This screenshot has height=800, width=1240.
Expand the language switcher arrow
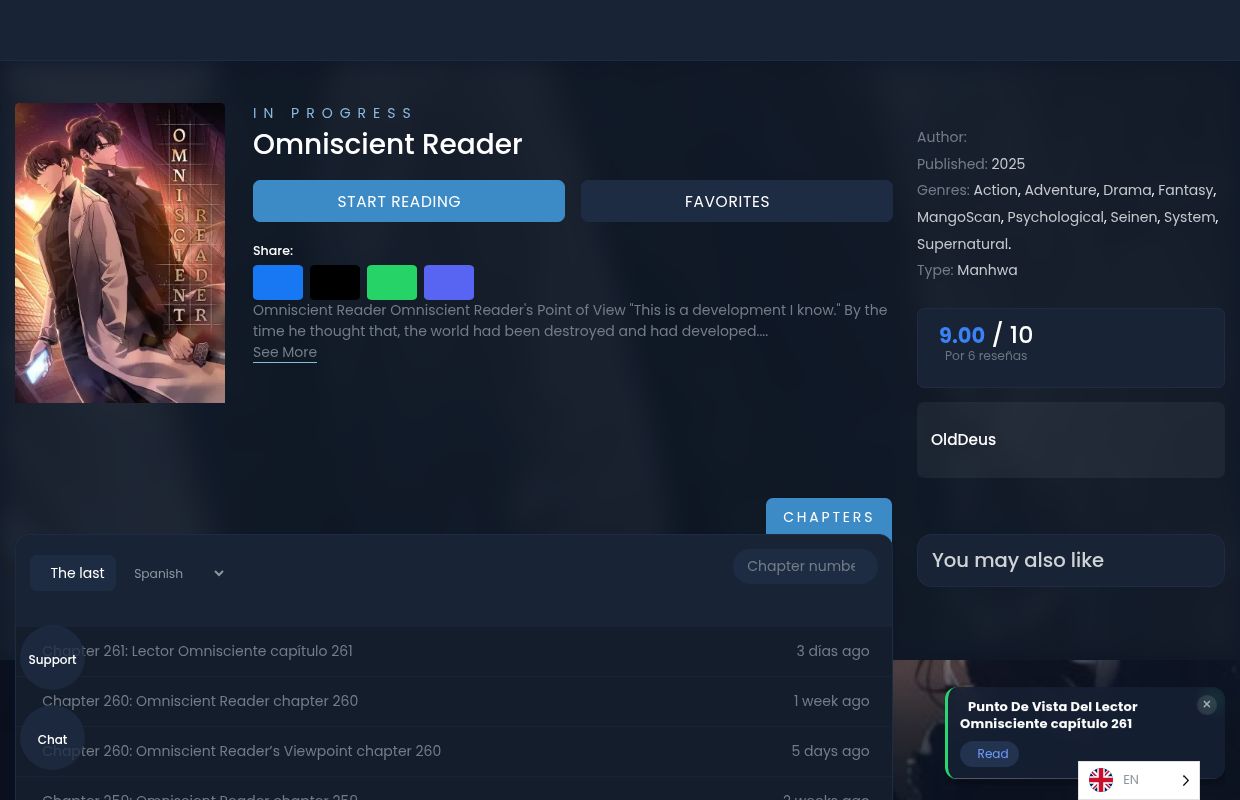coord(1186,780)
